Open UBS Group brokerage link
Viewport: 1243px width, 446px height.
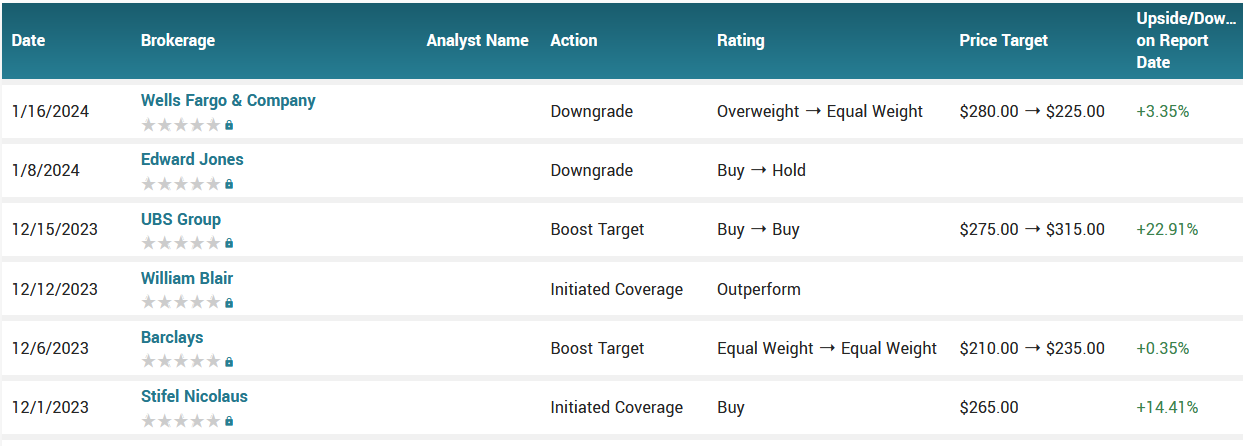pyautogui.click(x=181, y=219)
